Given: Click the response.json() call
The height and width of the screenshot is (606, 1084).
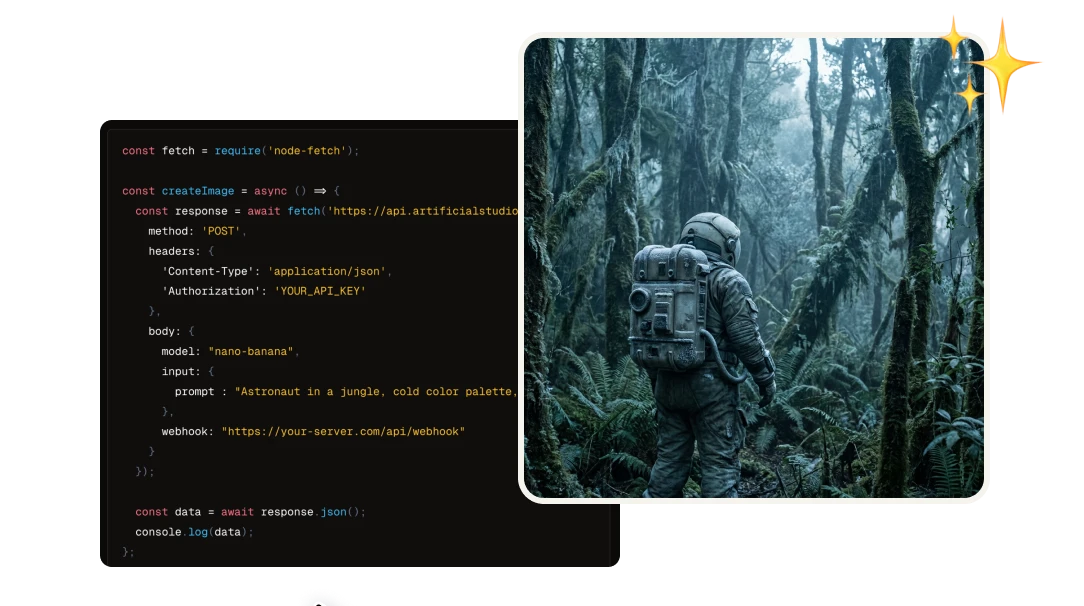Looking at the screenshot, I should point(313,512).
